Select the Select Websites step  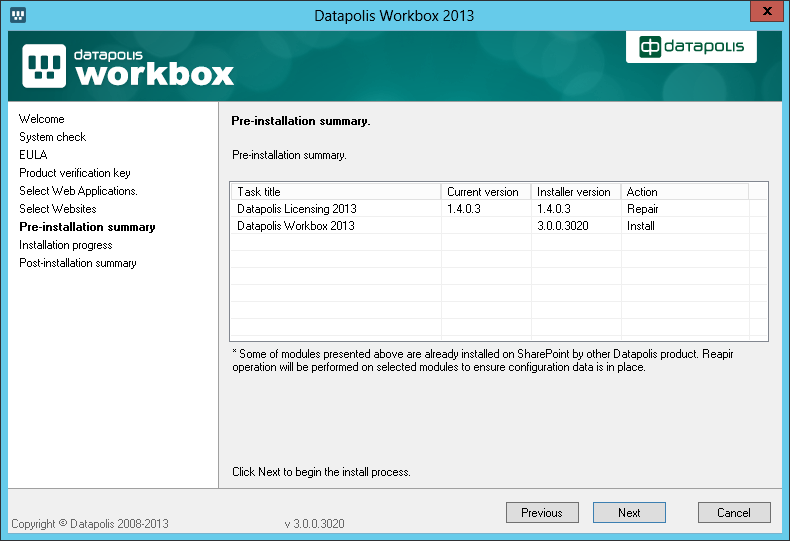(x=57, y=209)
